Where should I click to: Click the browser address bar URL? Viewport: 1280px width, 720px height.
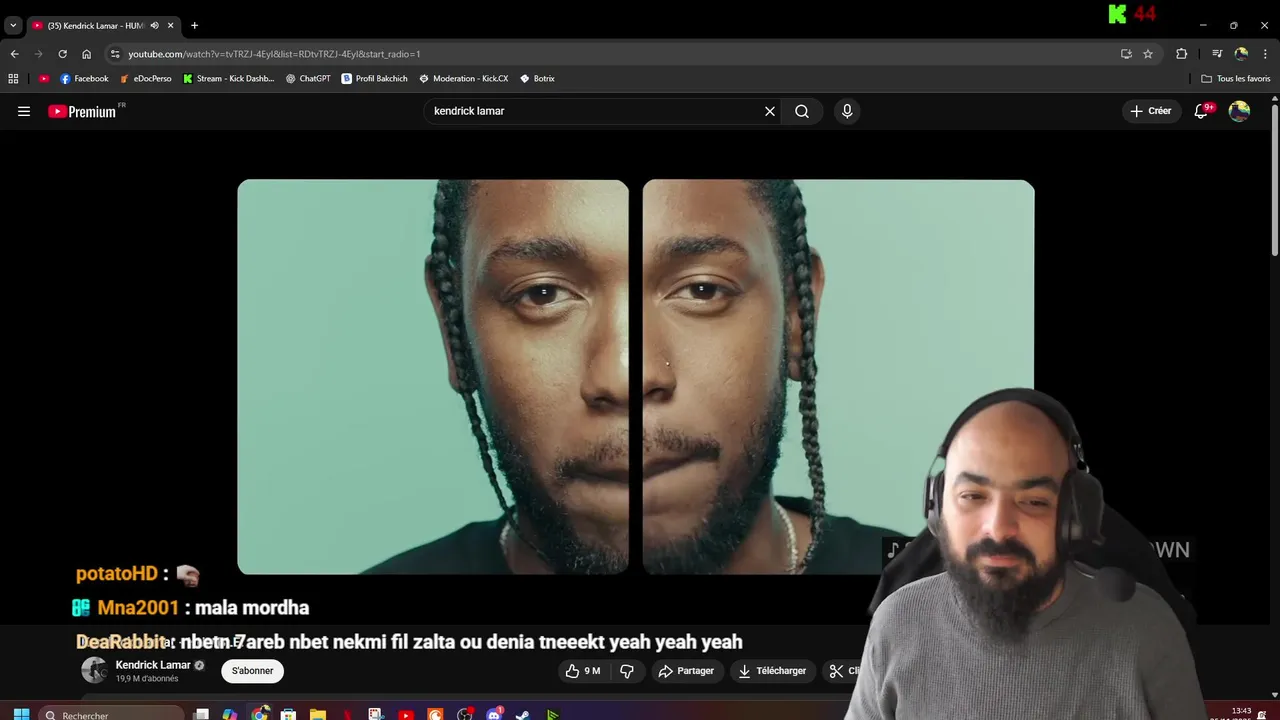pyautogui.click(x=274, y=54)
